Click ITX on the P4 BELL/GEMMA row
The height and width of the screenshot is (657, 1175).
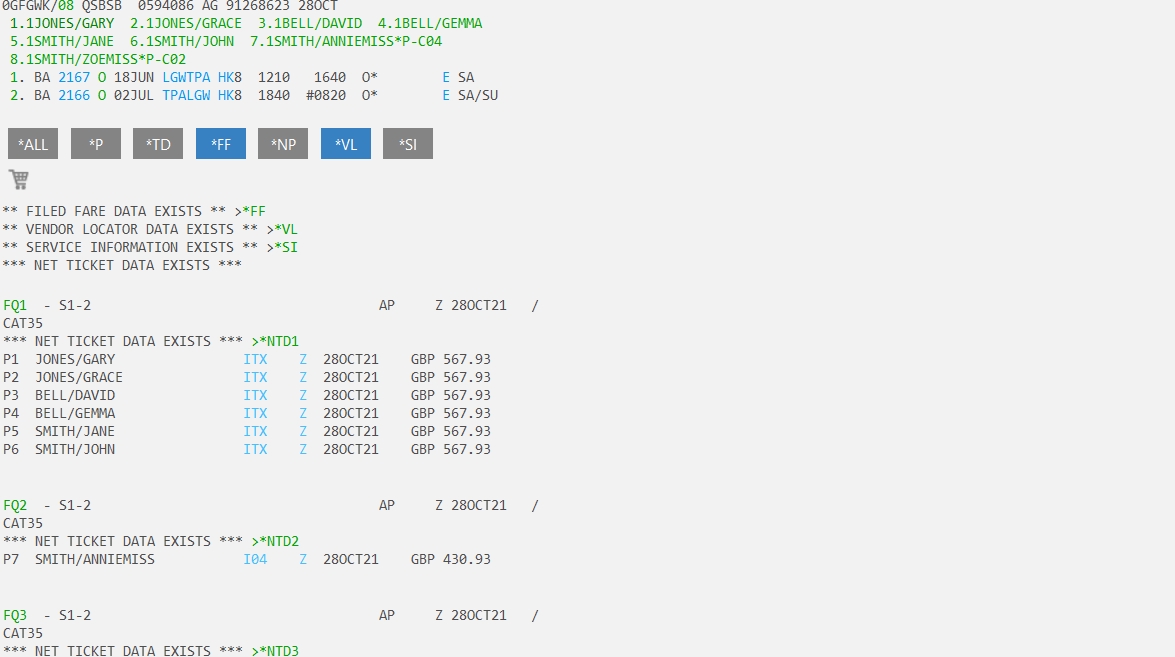255,414
